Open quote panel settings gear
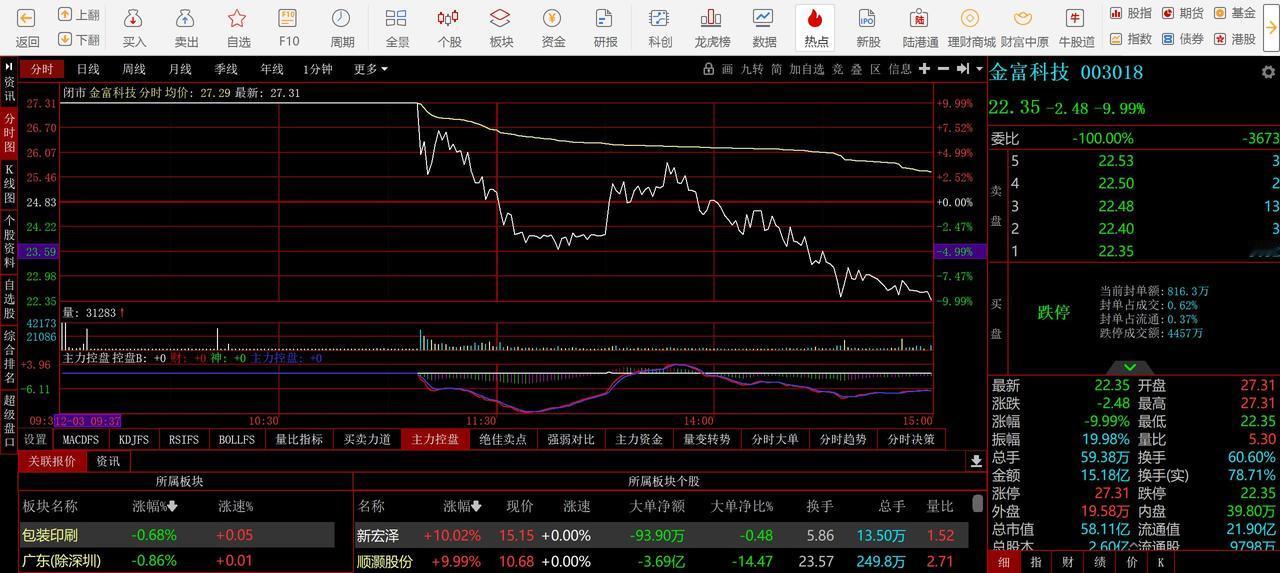Viewport: 1280px width, 573px height. pyautogui.click(x=1268, y=72)
